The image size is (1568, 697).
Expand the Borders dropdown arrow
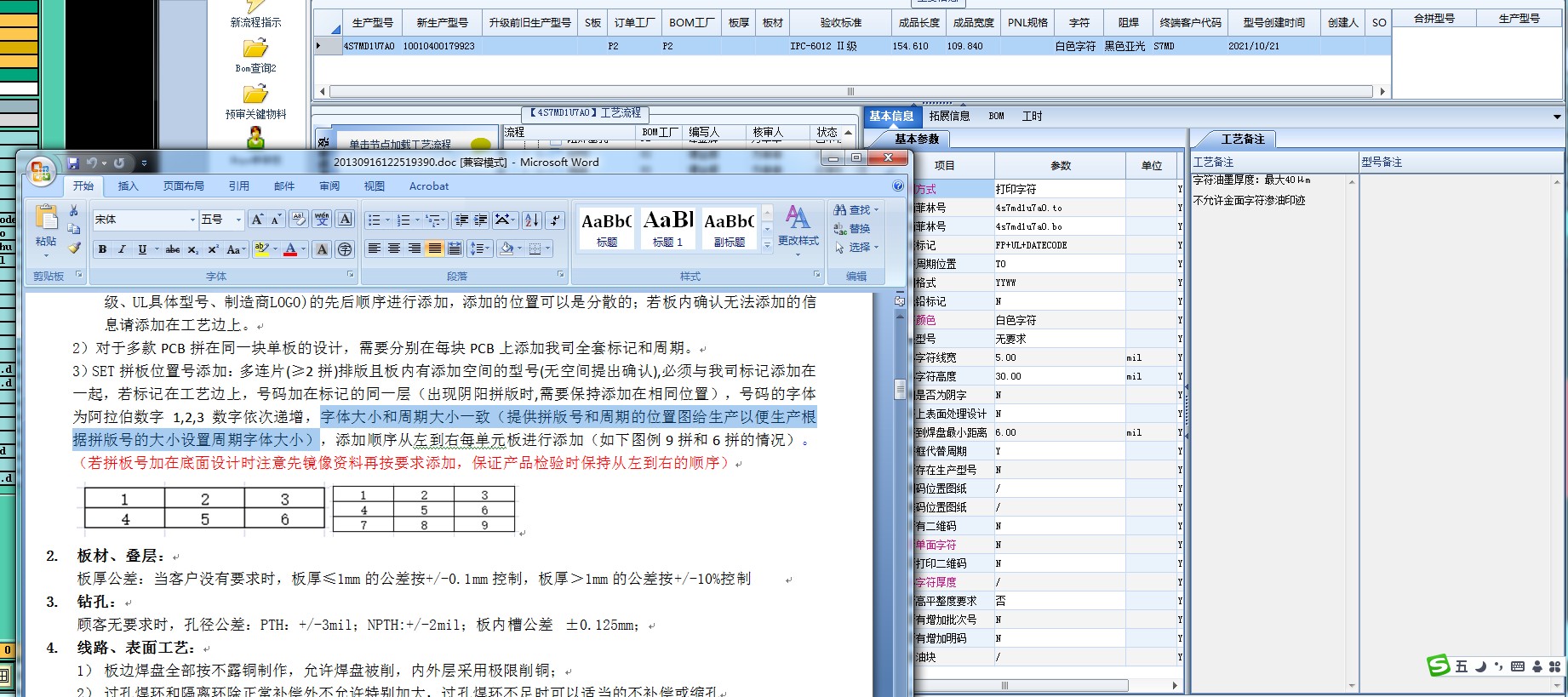pos(548,249)
